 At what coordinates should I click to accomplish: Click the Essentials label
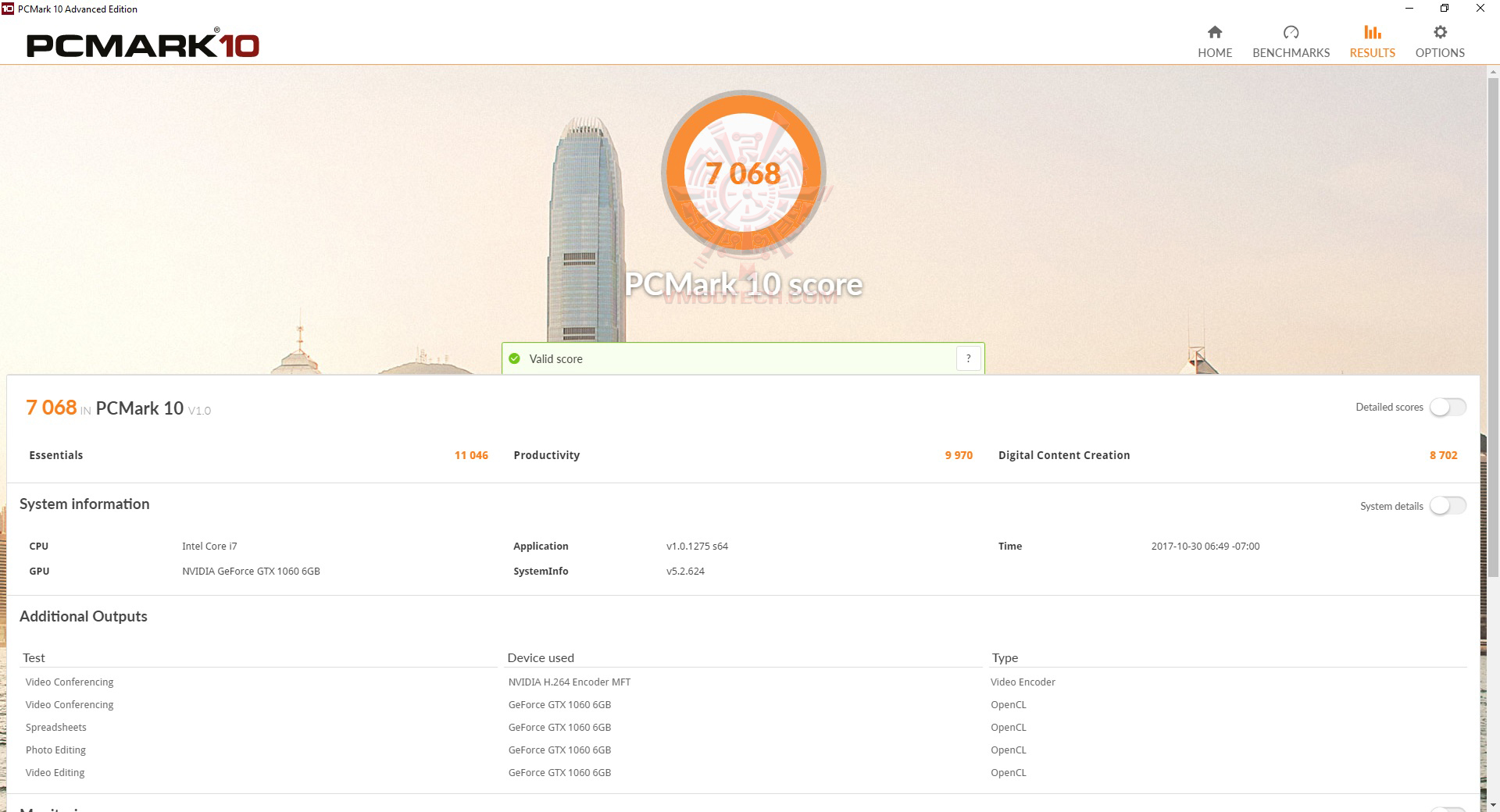point(55,455)
